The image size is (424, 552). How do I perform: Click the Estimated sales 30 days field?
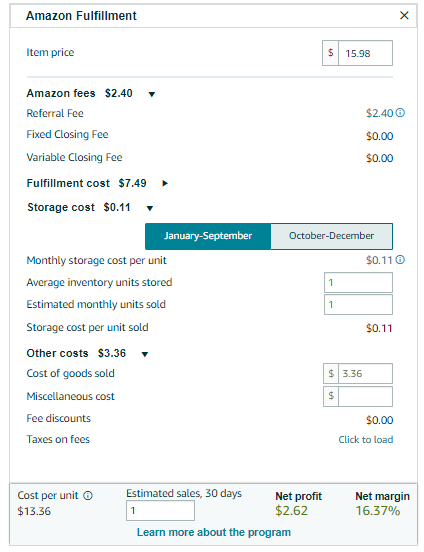160,510
